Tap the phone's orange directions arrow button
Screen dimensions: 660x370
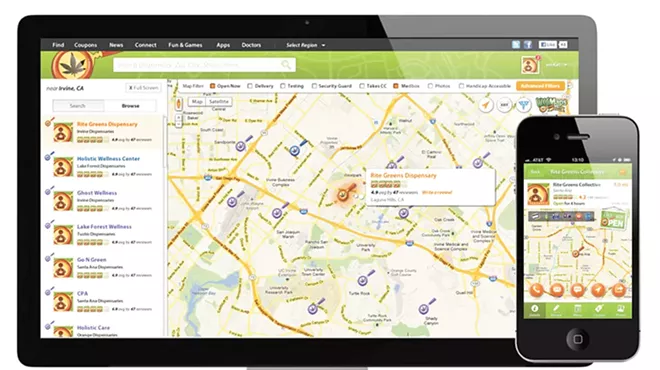(x=598, y=290)
